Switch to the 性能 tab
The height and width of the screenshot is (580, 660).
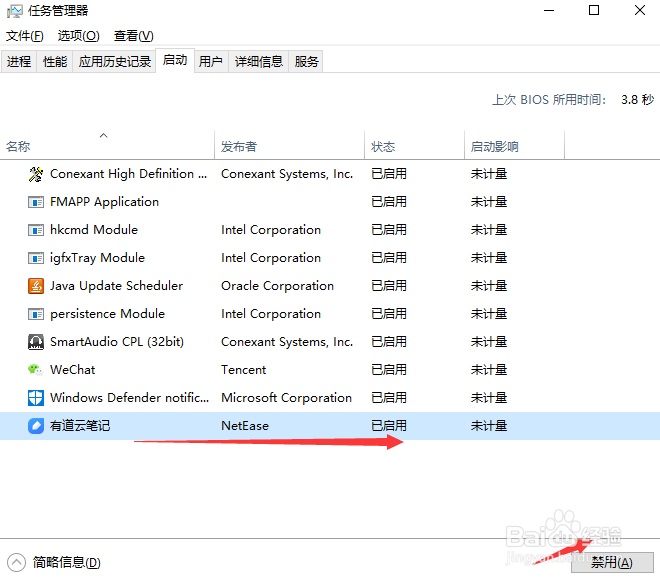point(55,62)
